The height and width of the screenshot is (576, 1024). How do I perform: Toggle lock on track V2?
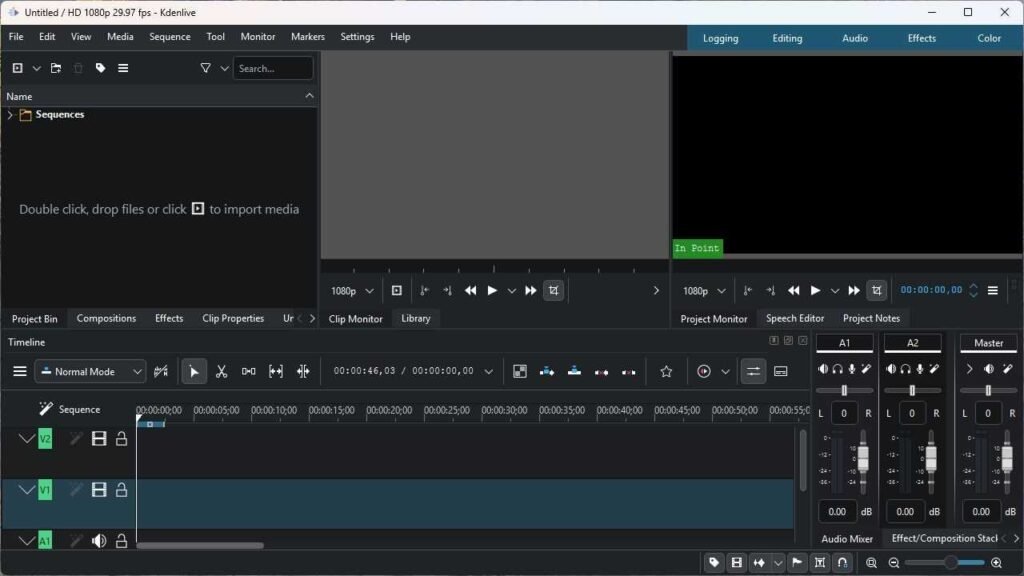(121, 439)
